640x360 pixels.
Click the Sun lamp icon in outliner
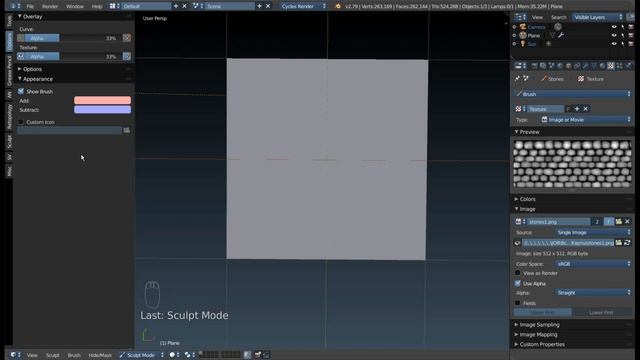pos(523,44)
